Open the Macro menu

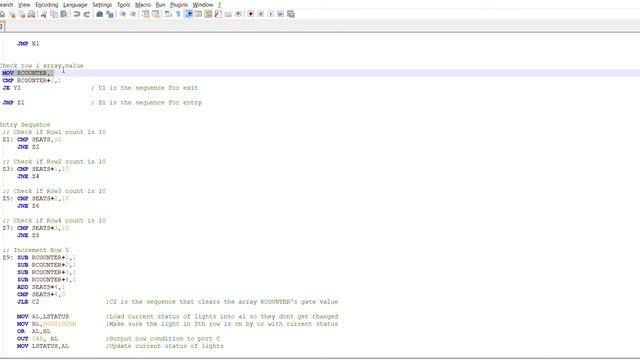tap(143, 5)
